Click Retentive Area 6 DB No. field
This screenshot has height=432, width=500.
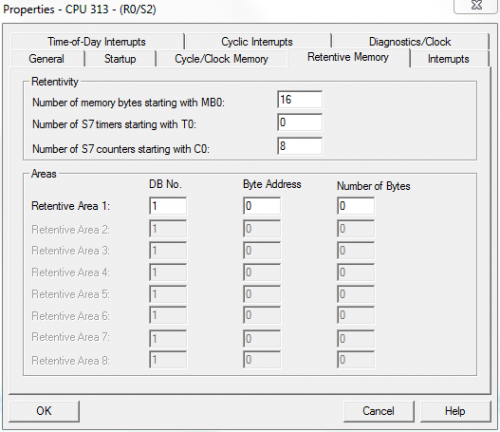coord(168,315)
